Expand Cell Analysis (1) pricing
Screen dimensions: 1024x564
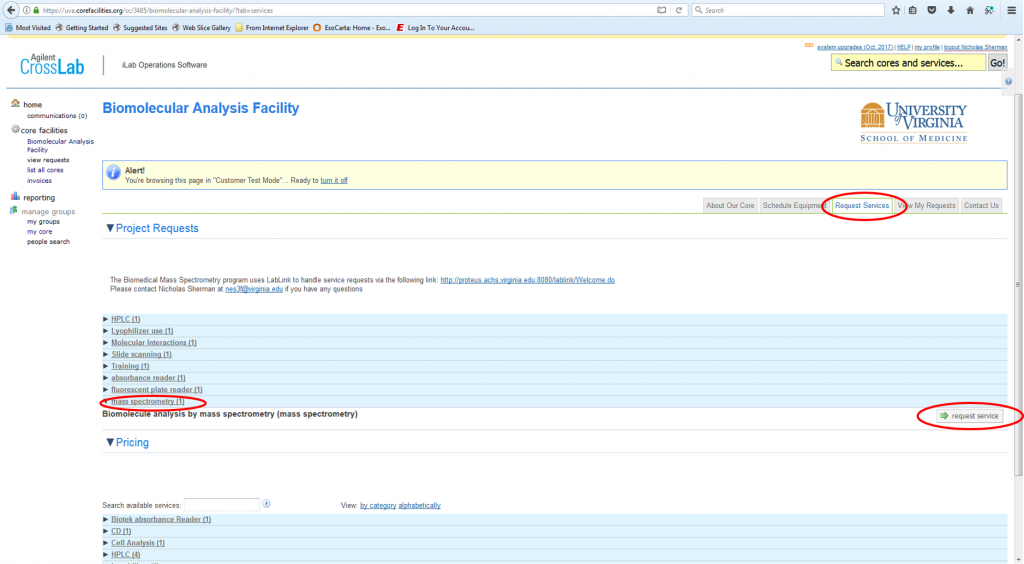pyautogui.click(x=138, y=543)
